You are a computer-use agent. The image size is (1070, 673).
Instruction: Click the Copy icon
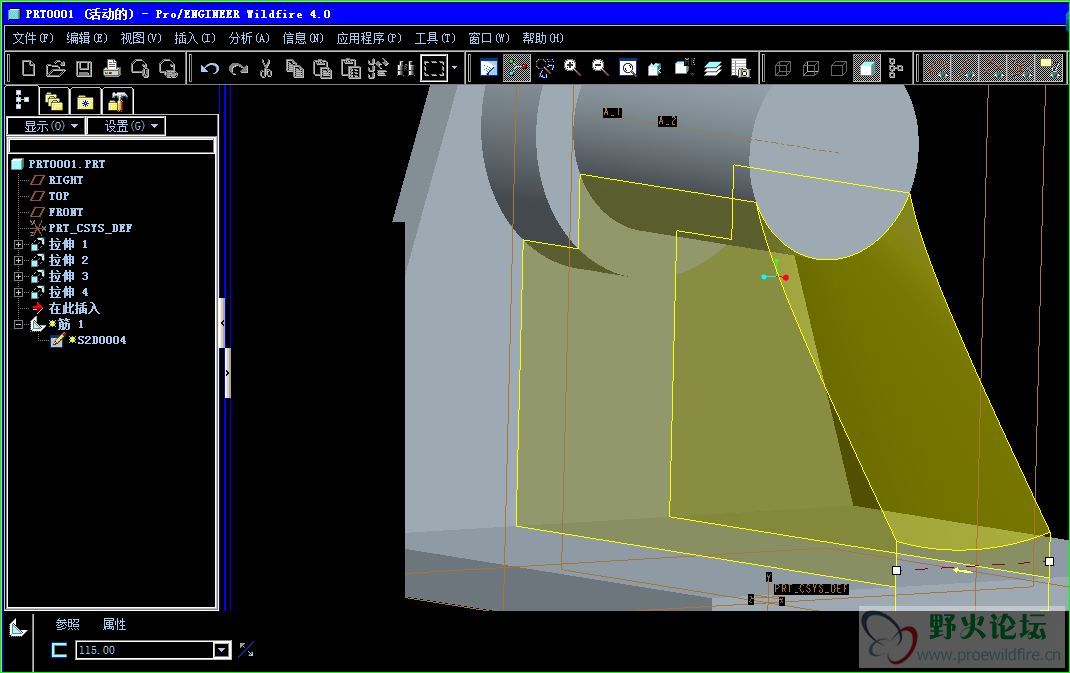pyautogui.click(x=294, y=68)
